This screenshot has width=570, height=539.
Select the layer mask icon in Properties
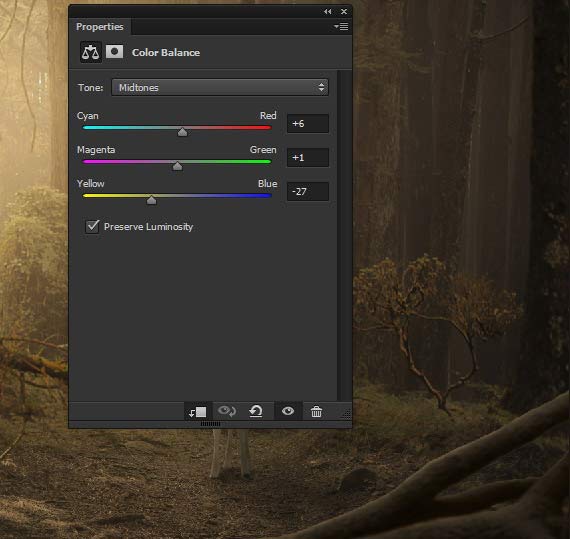pyautogui.click(x=115, y=52)
